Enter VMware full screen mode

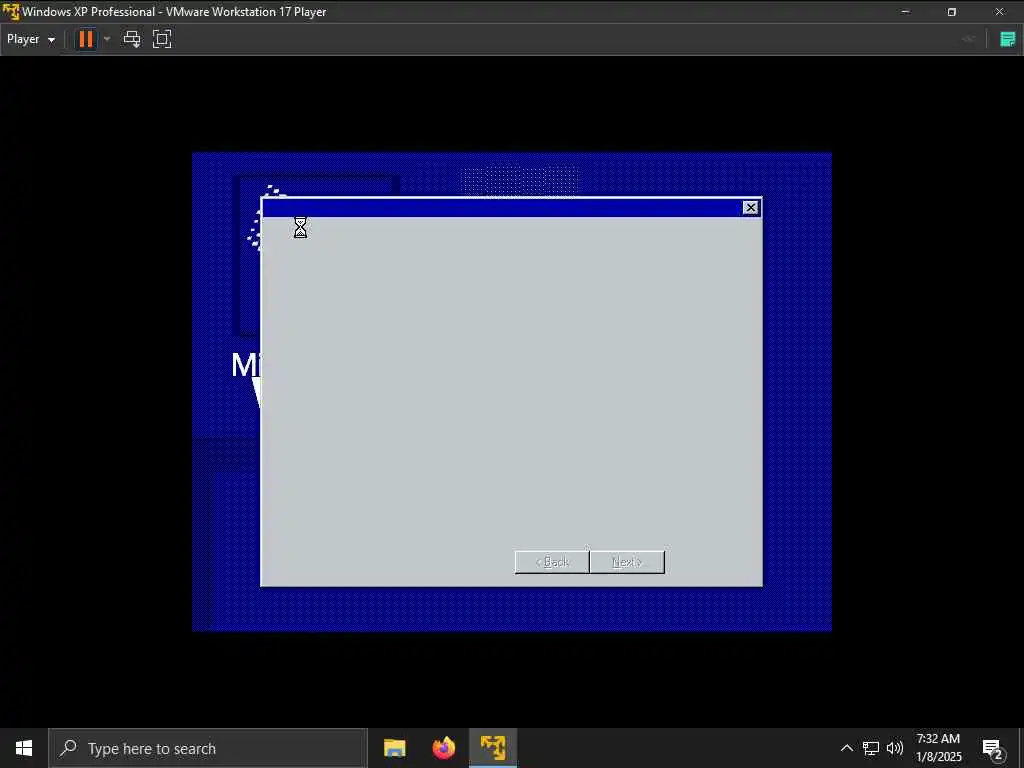(162, 39)
